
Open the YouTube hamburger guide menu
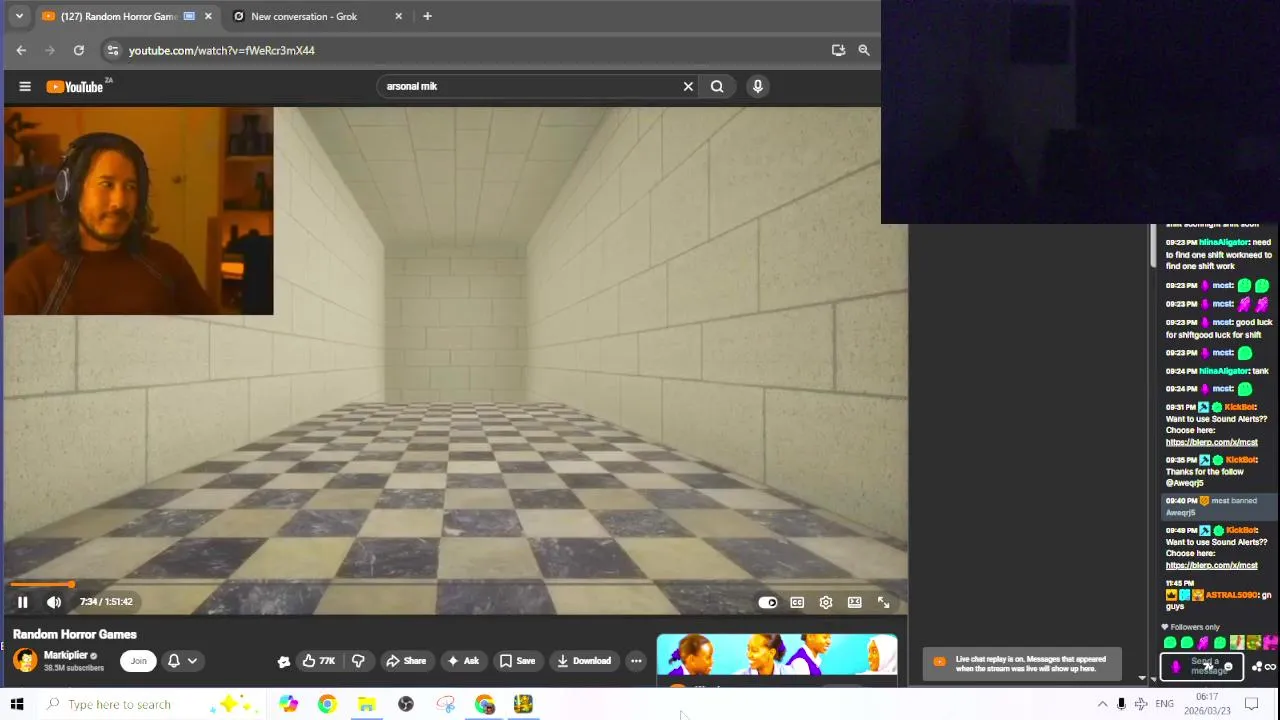tap(25, 86)
